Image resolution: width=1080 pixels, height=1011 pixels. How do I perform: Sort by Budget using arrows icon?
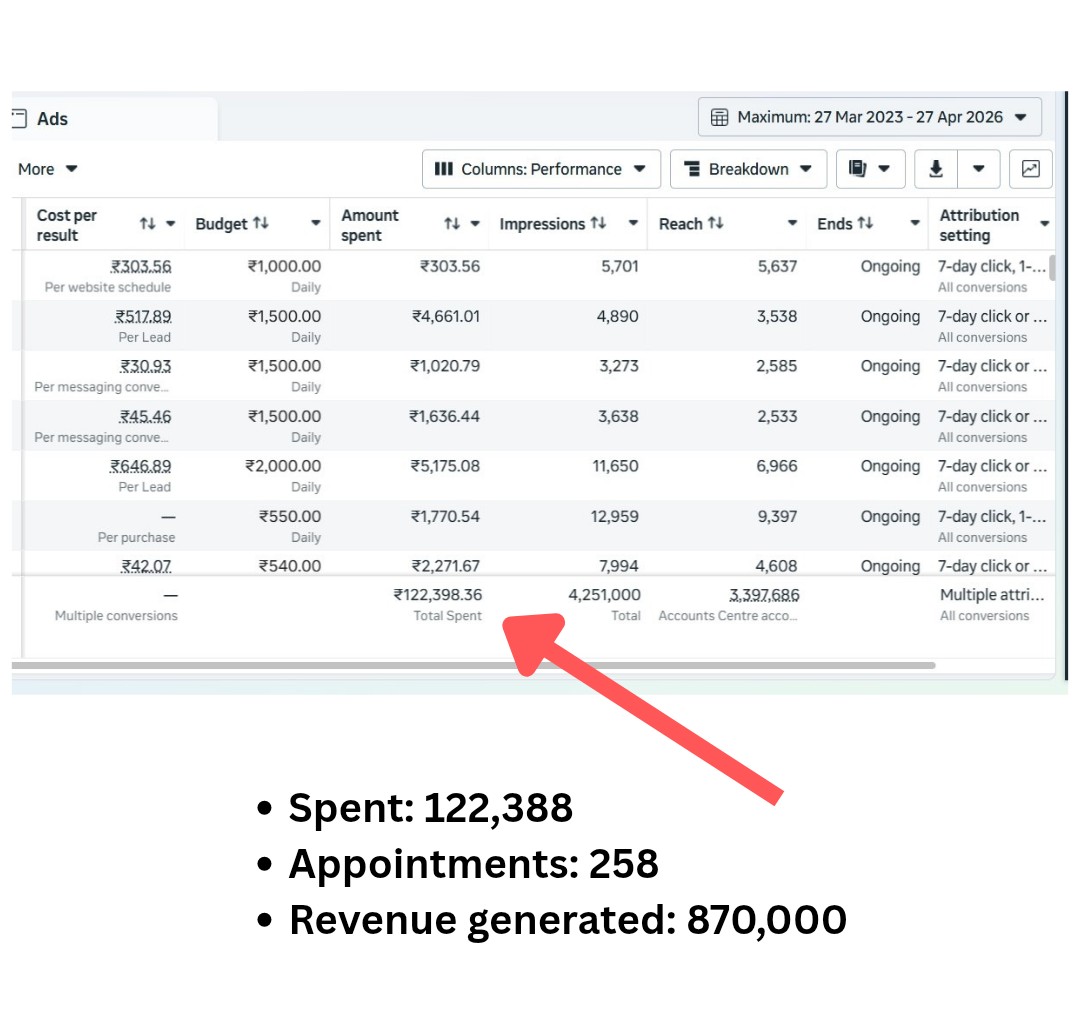(261, 224)
